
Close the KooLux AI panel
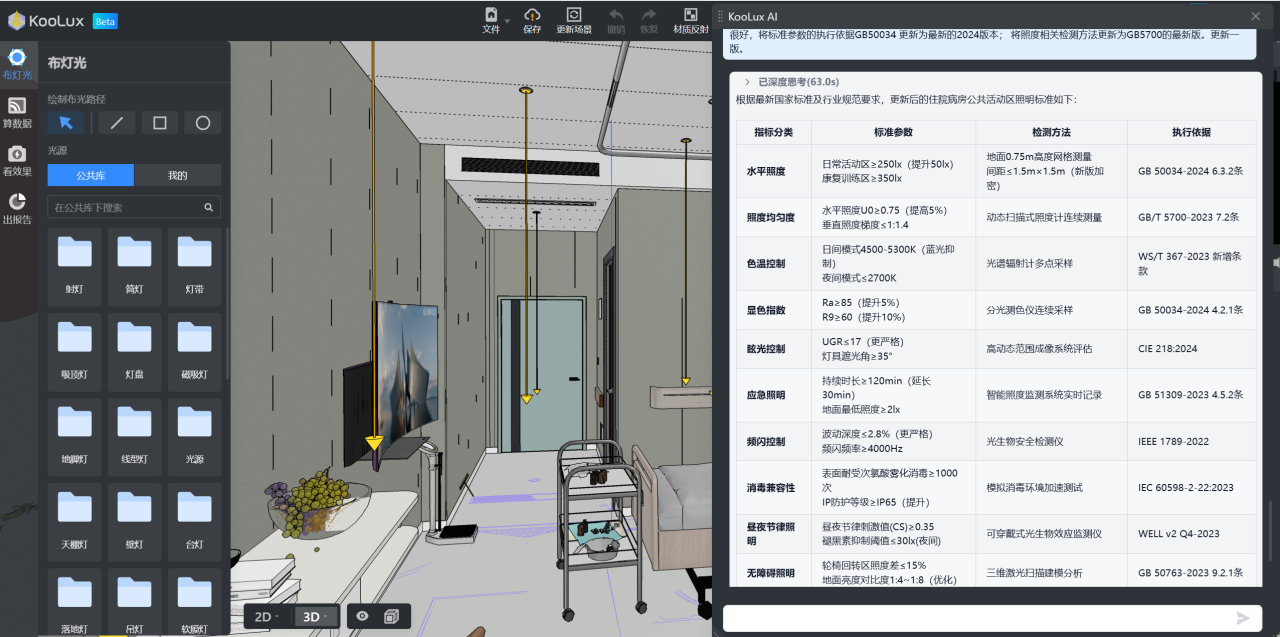point(1256,16)
